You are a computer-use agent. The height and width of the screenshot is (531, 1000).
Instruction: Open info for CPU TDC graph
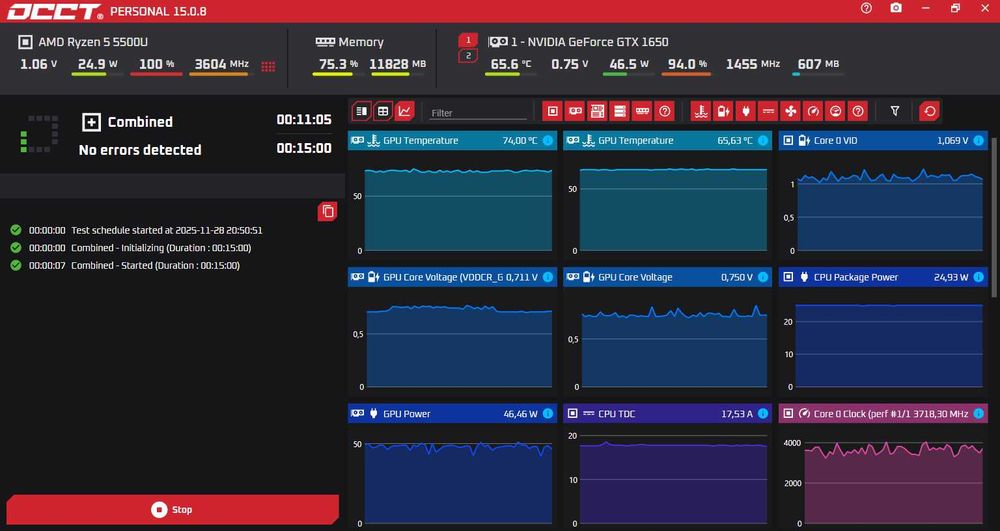[x=763, y=414]
